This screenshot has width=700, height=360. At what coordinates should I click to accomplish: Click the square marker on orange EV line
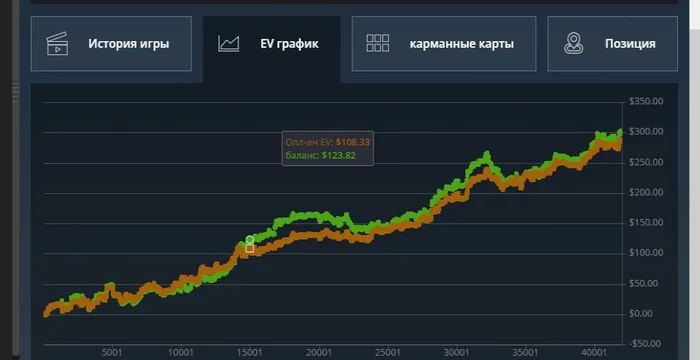pos(250,248)
